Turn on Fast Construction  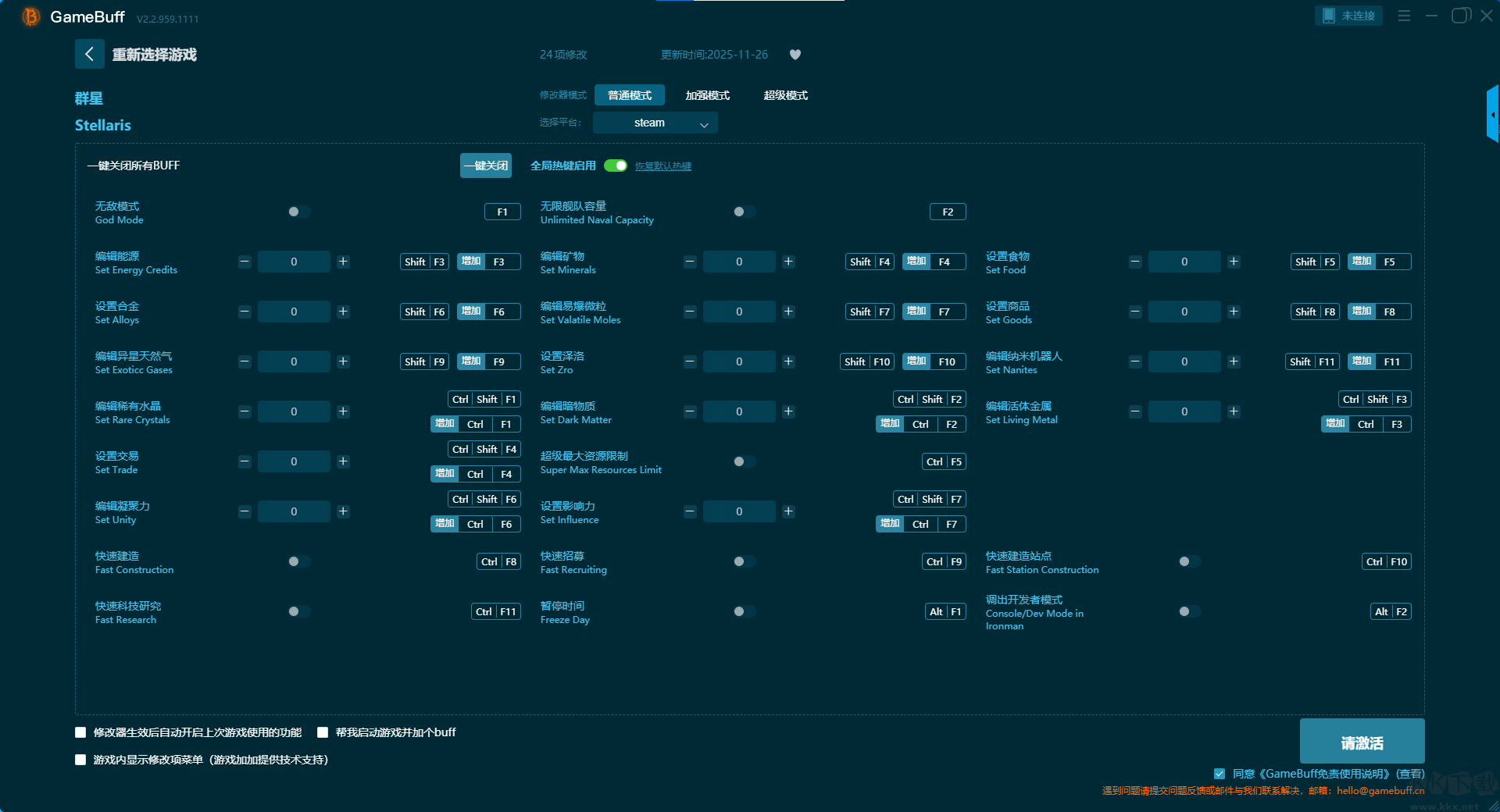[x=298, y=561]
